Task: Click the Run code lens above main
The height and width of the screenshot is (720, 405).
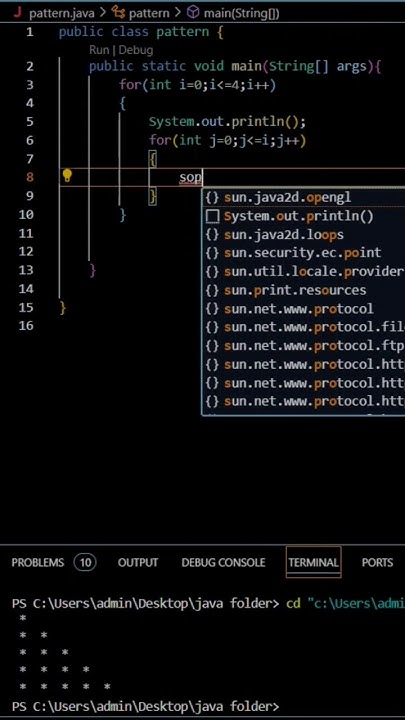Action: (99, 50)
